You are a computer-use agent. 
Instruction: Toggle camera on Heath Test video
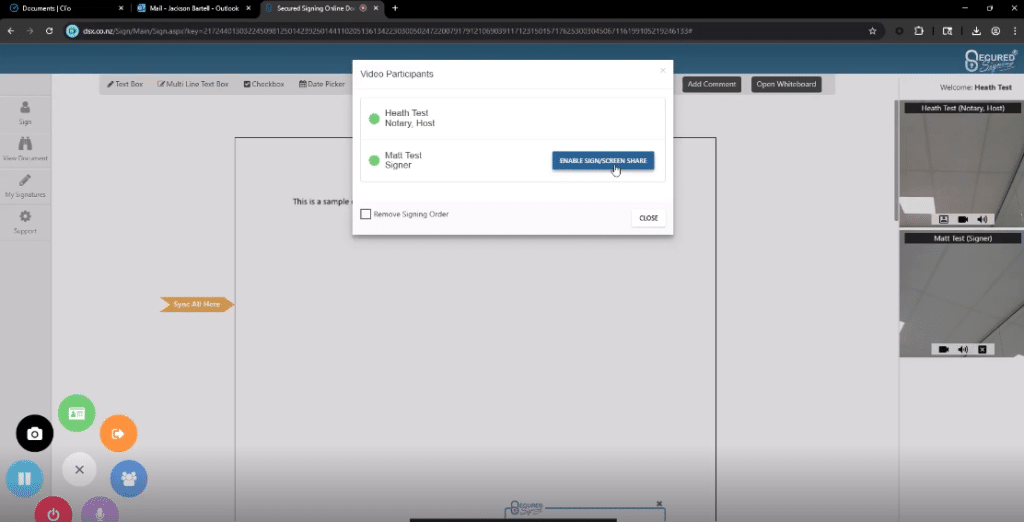(963, 219)
